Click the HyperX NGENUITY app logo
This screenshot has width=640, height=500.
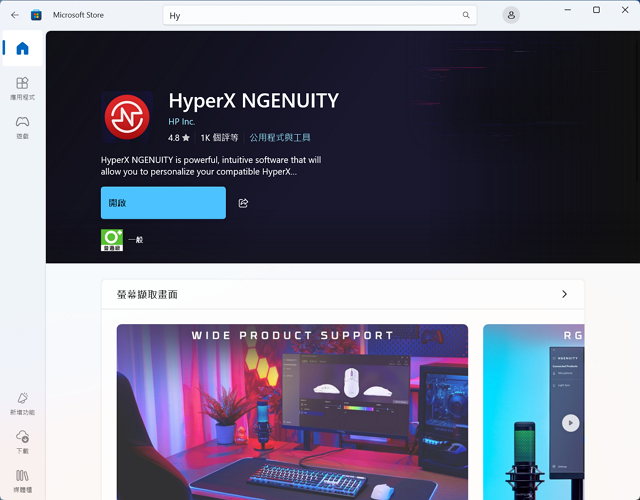127,117
